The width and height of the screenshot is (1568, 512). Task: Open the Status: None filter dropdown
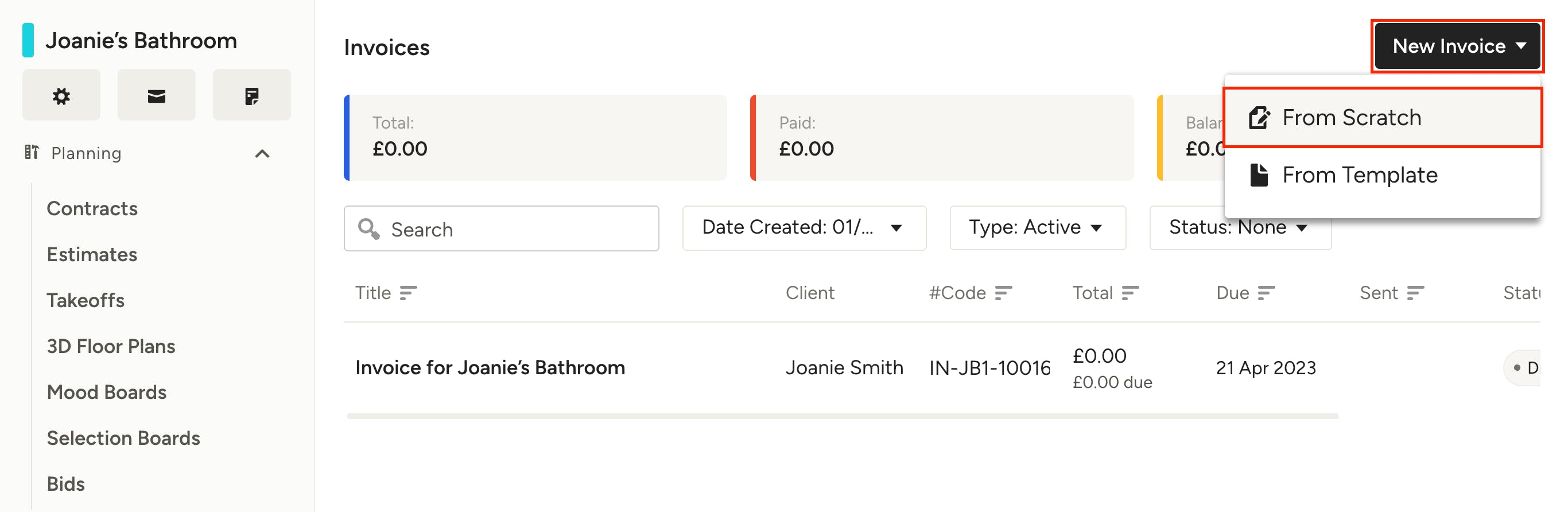1240,228
